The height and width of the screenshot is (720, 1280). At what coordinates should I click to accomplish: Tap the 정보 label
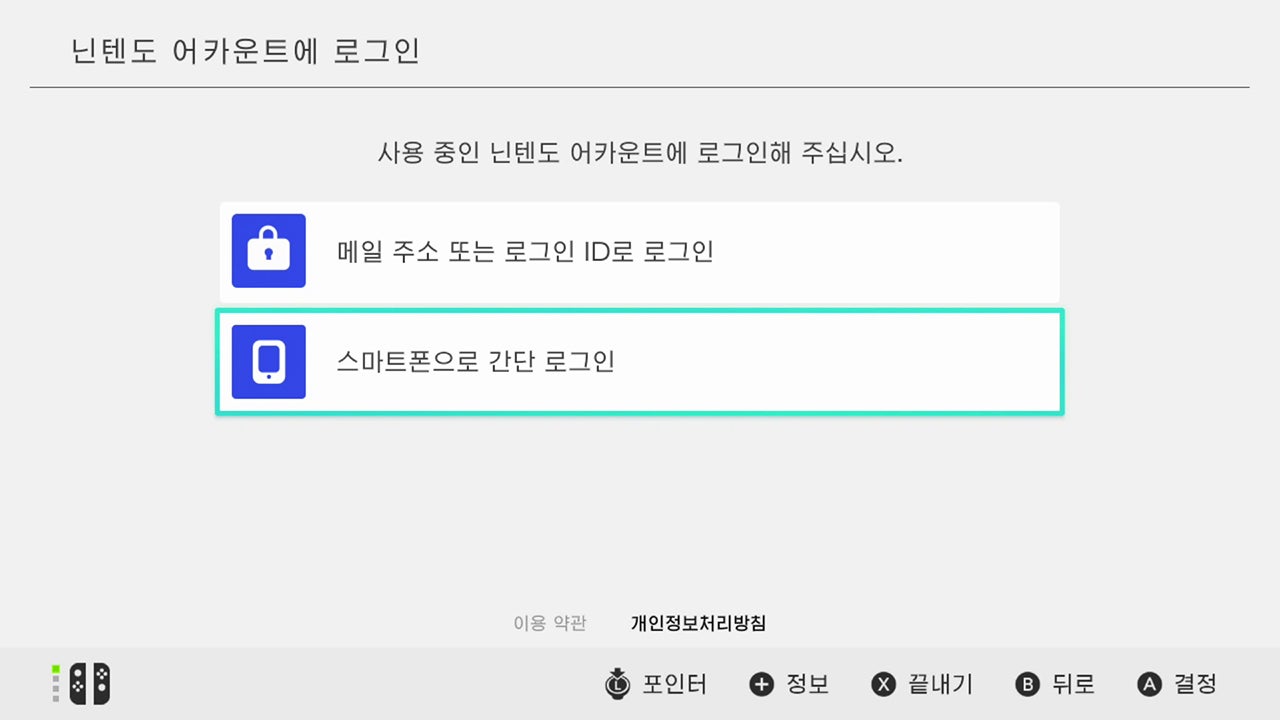click(807, 684)
